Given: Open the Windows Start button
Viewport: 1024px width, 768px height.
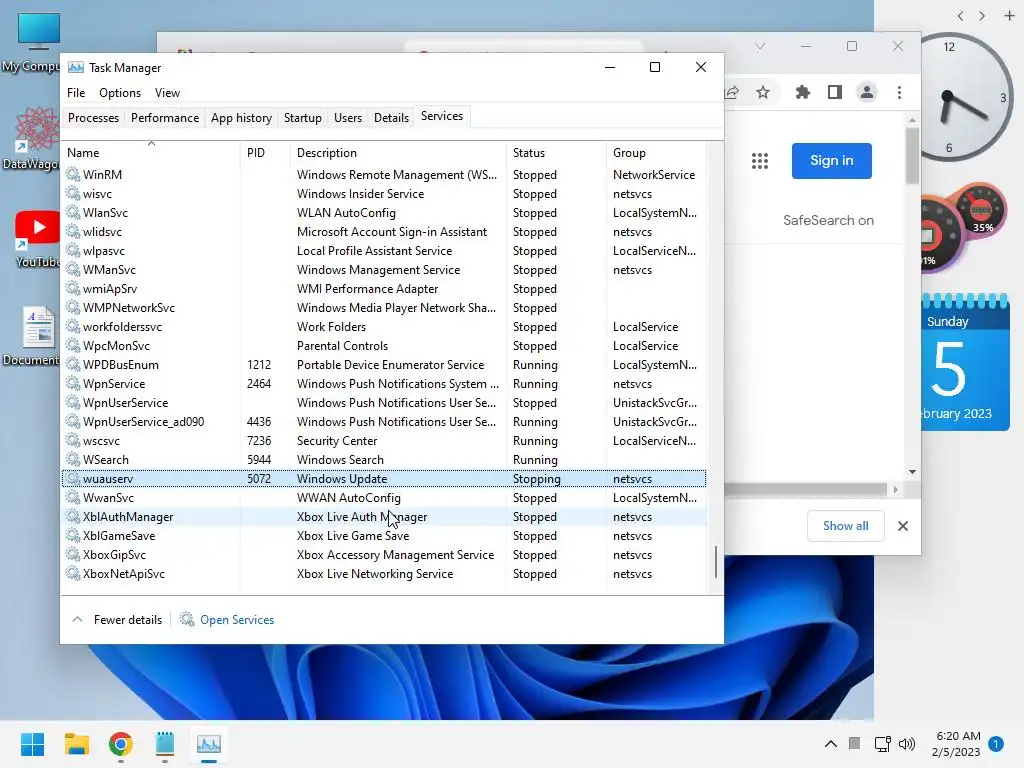Looking at the screenshot, I should click(32, 744).
